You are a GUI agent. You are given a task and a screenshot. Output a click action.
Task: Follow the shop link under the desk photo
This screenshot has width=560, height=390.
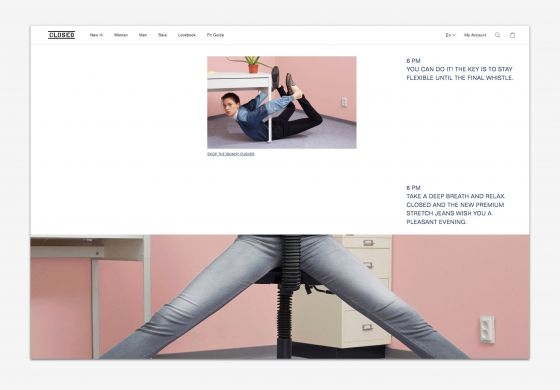231,154
